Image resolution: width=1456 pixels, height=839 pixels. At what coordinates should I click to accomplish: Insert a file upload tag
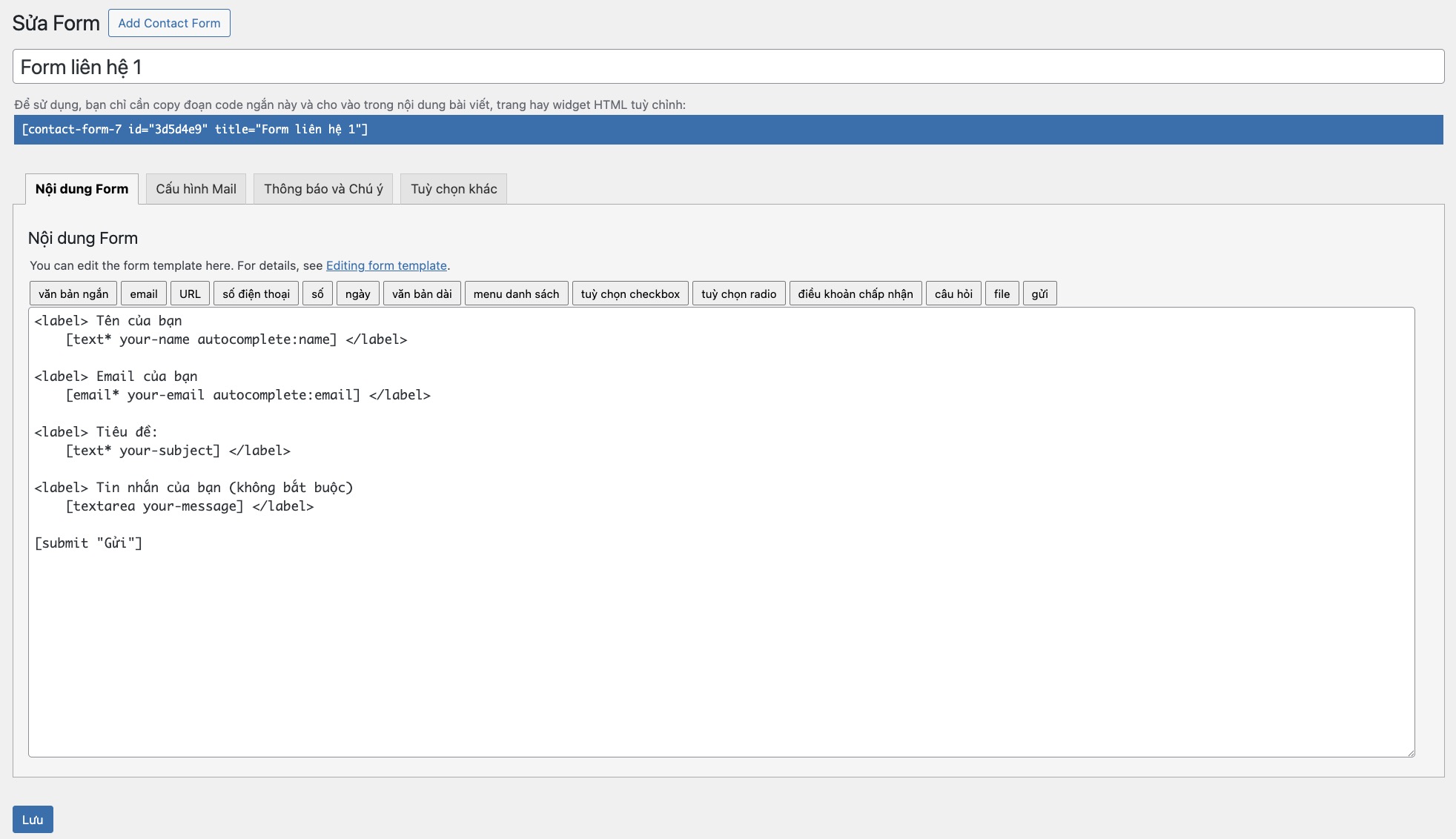point(1002,293)
